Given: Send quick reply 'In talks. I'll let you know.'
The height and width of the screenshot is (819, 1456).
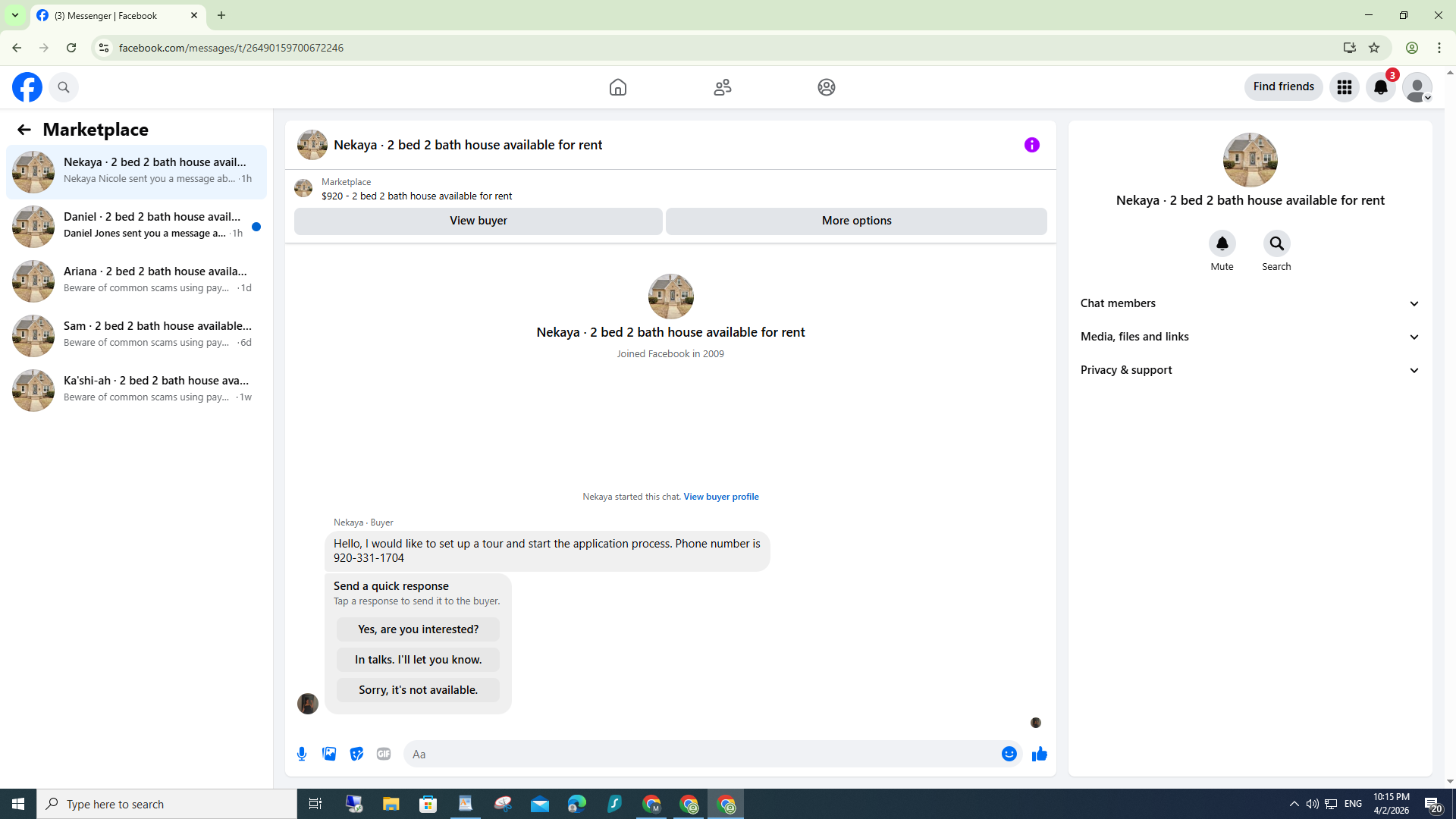Looking at the screenshot, I should pos(418,660).
